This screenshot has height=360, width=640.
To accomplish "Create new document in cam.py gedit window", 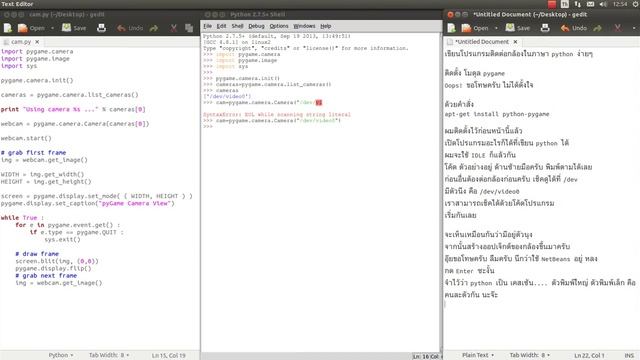I will click(x=8, y=28).
